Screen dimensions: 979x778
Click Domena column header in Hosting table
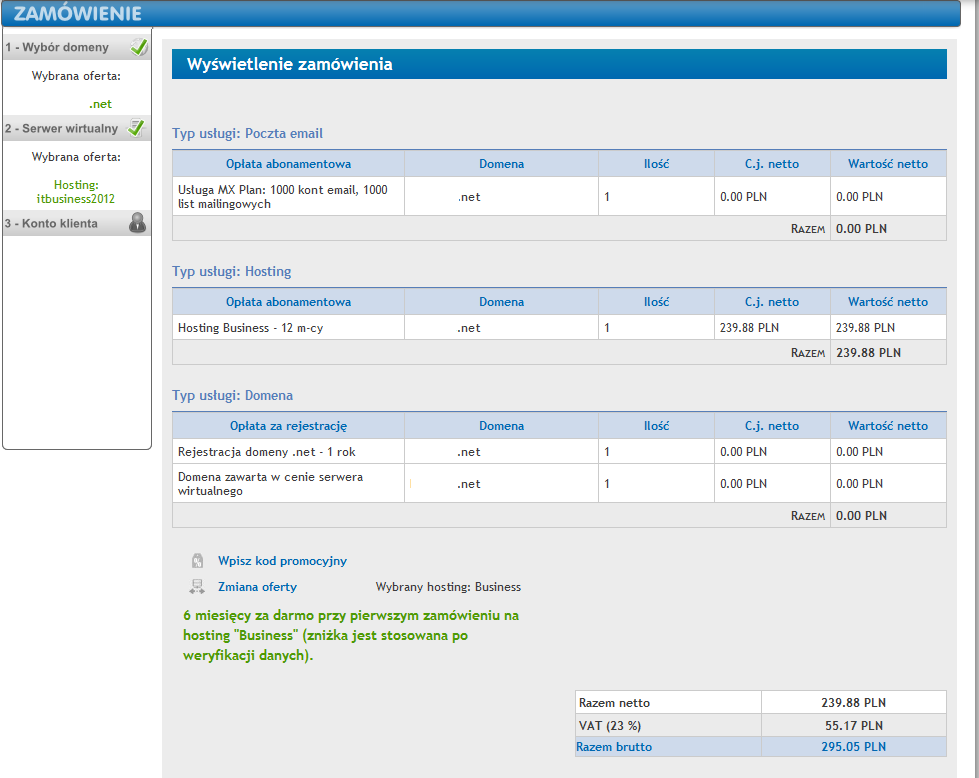point(501,302)
